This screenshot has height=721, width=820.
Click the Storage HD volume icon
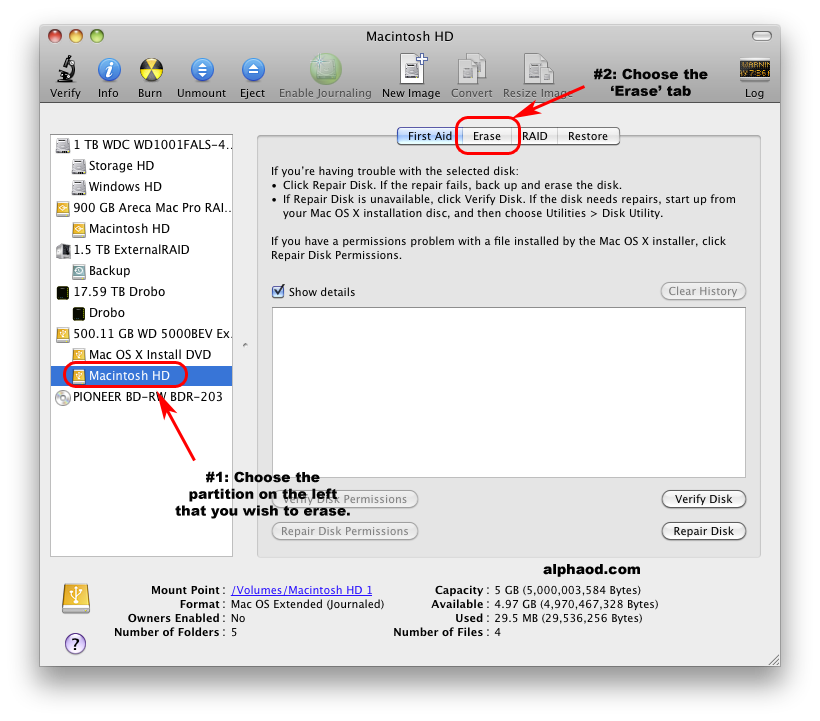pyautogui.click(x=78, y=166)
